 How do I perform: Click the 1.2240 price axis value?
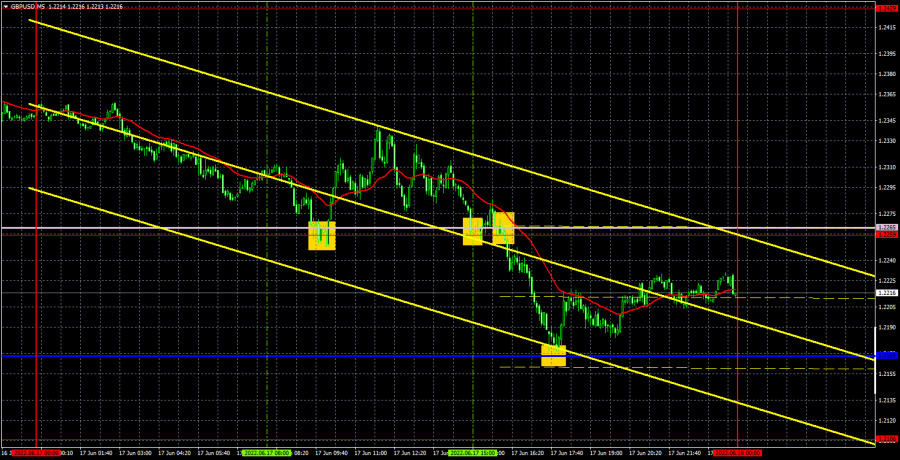coord(886,261)
